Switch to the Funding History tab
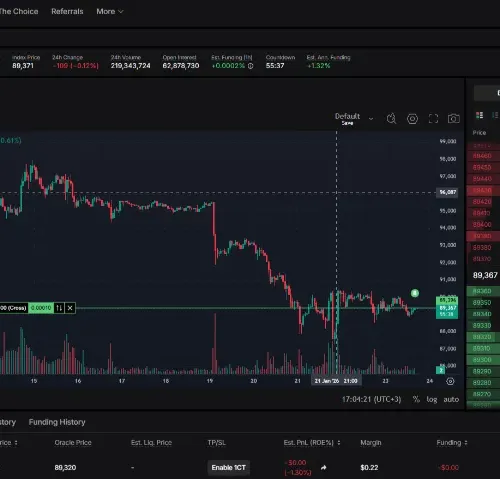 (x=57, y=422)
